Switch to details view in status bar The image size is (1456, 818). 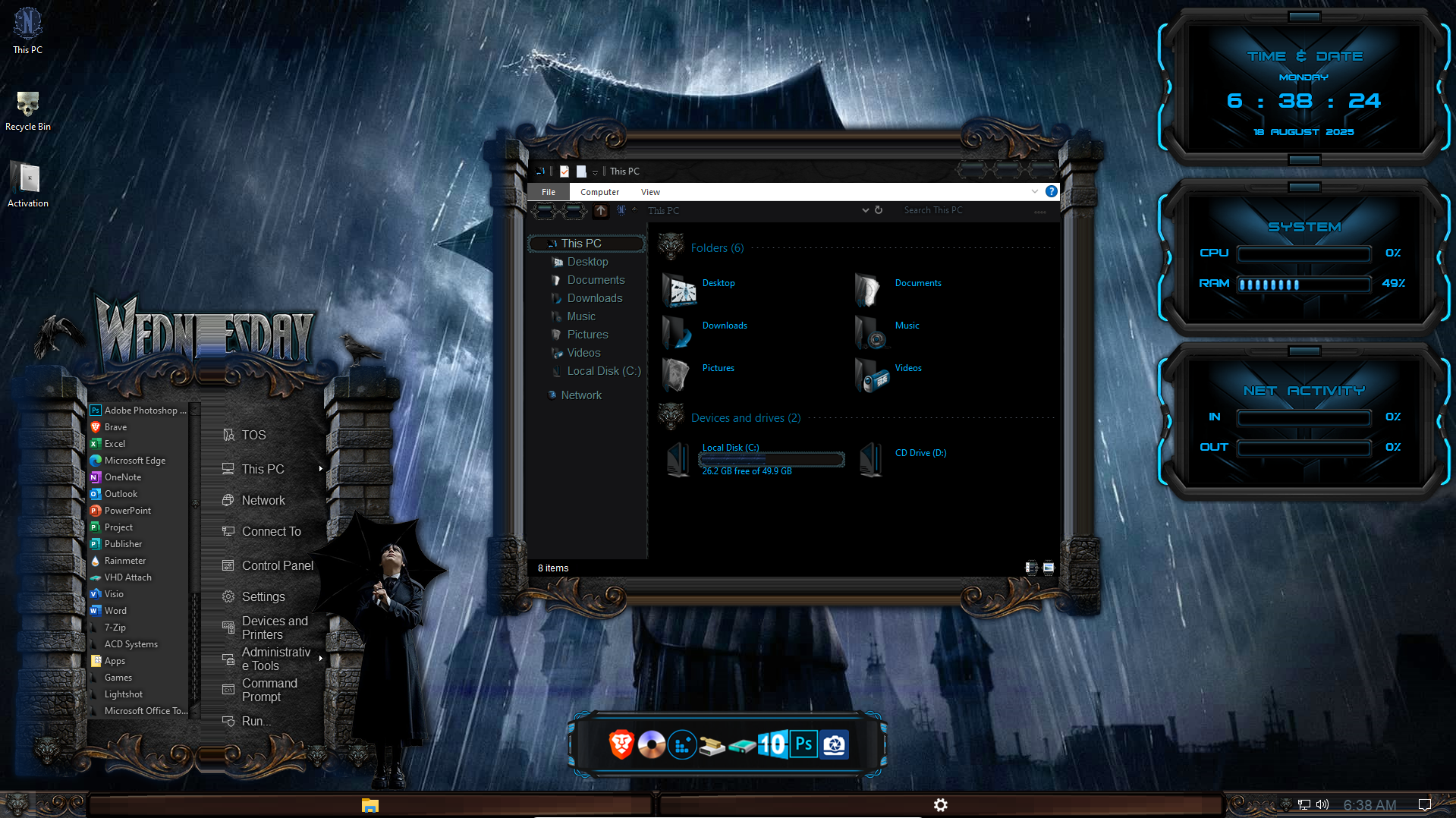(x=1032, y=568)
